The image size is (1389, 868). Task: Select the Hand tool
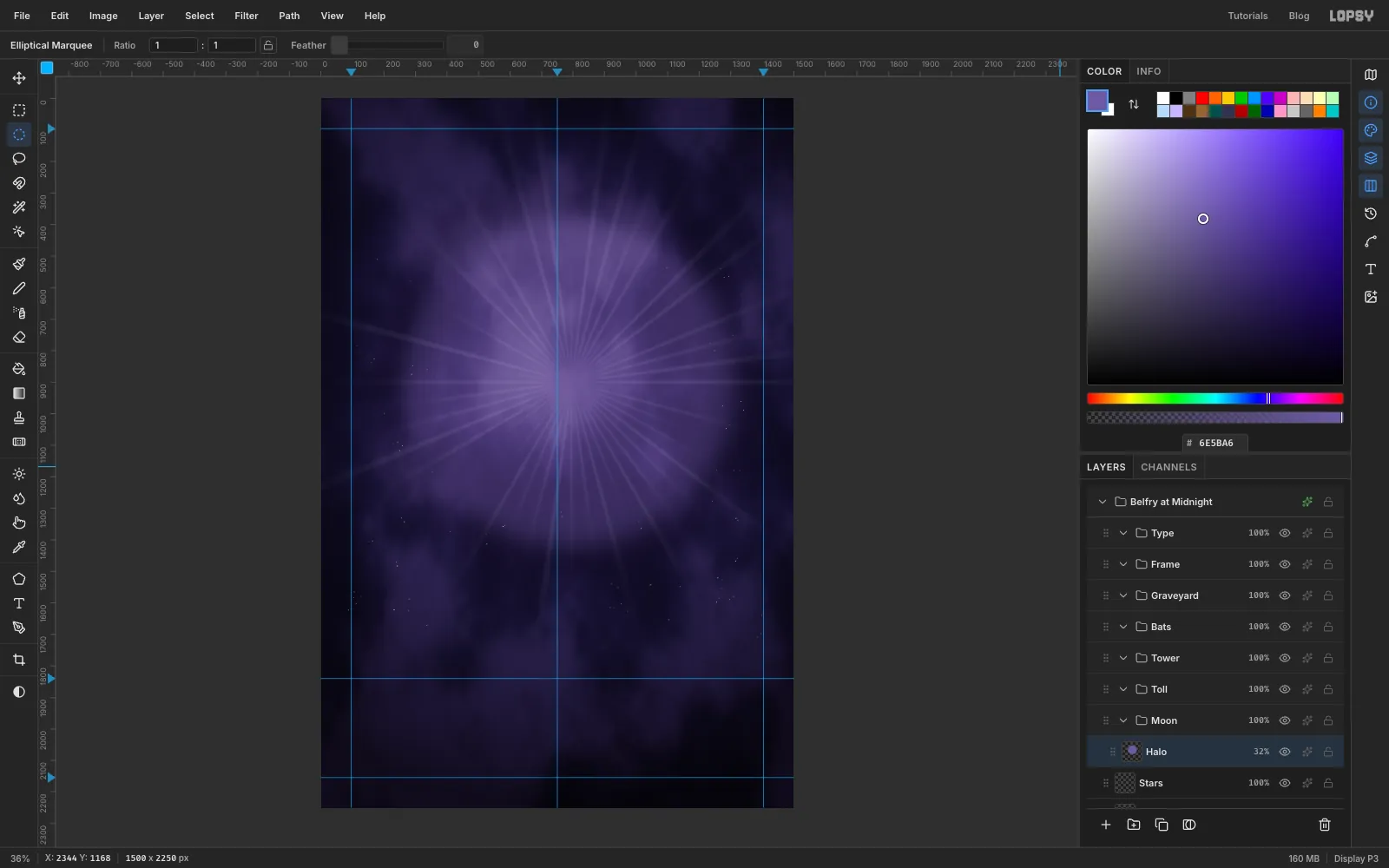[19, 523]
